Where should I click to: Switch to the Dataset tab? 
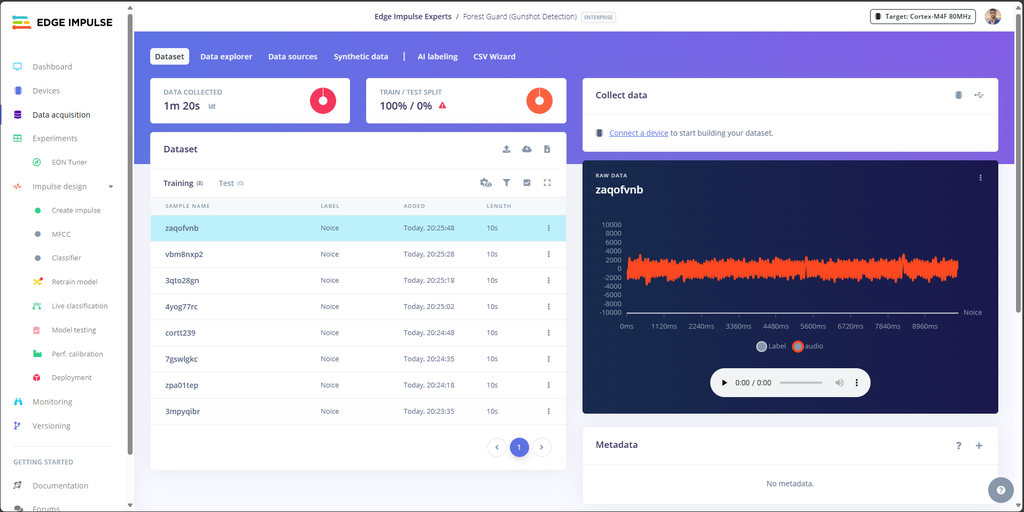pyautogui.click(x=170, y=57)
